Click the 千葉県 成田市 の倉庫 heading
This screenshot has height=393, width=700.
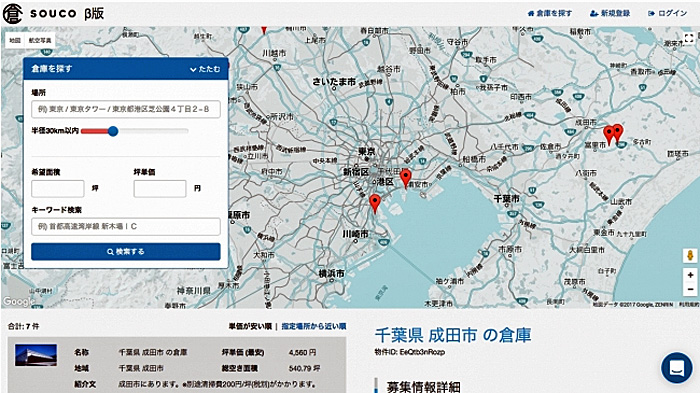click(x=453, y=335)
